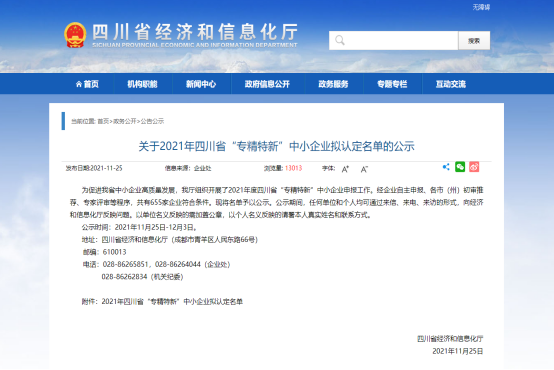Click 首页 in breadcrumb
554x370 pixels.
coord(103,121)
